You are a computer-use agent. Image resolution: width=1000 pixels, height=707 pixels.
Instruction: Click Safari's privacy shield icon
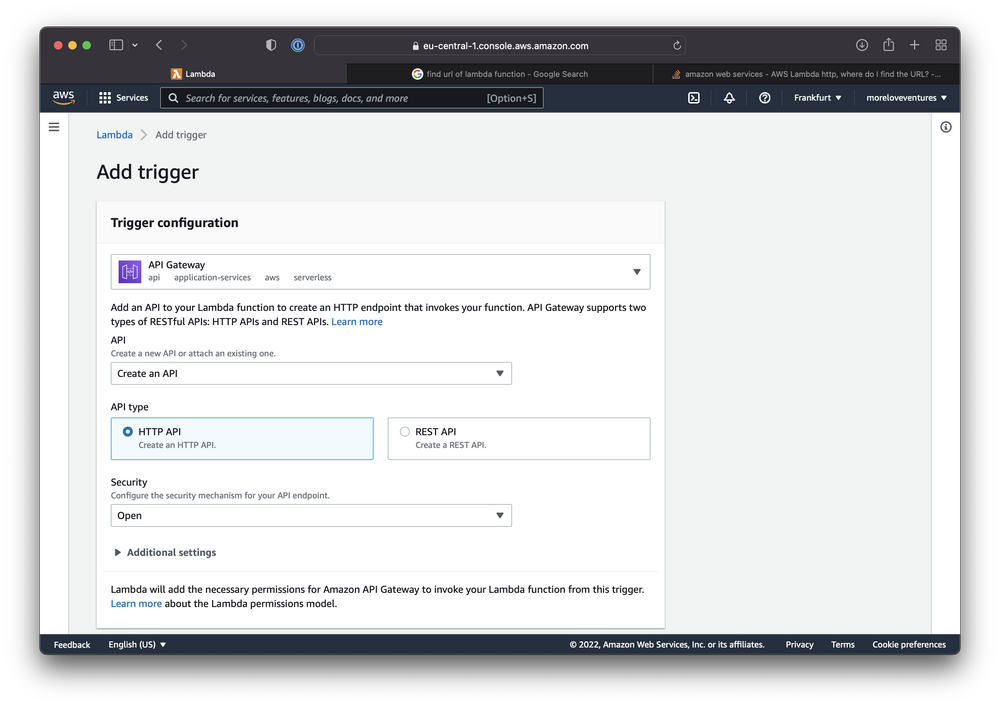tap(270, 45)
